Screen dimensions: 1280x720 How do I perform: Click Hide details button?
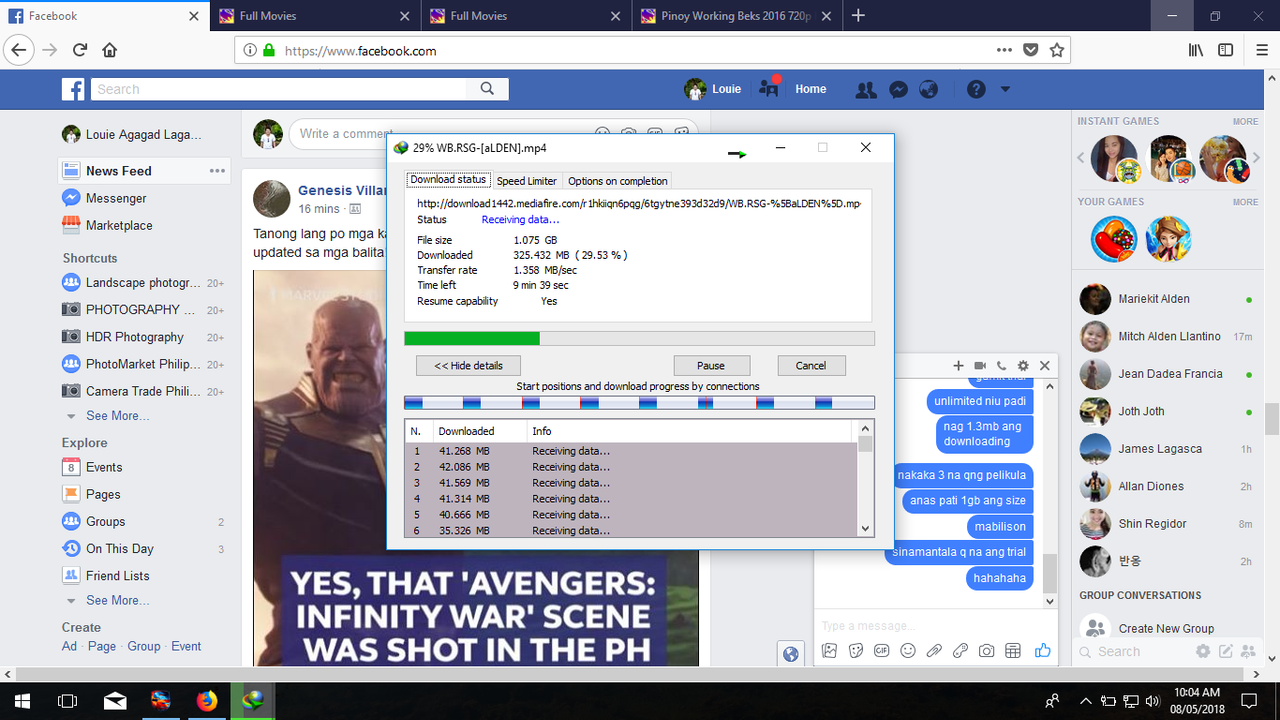coord(468,365)
